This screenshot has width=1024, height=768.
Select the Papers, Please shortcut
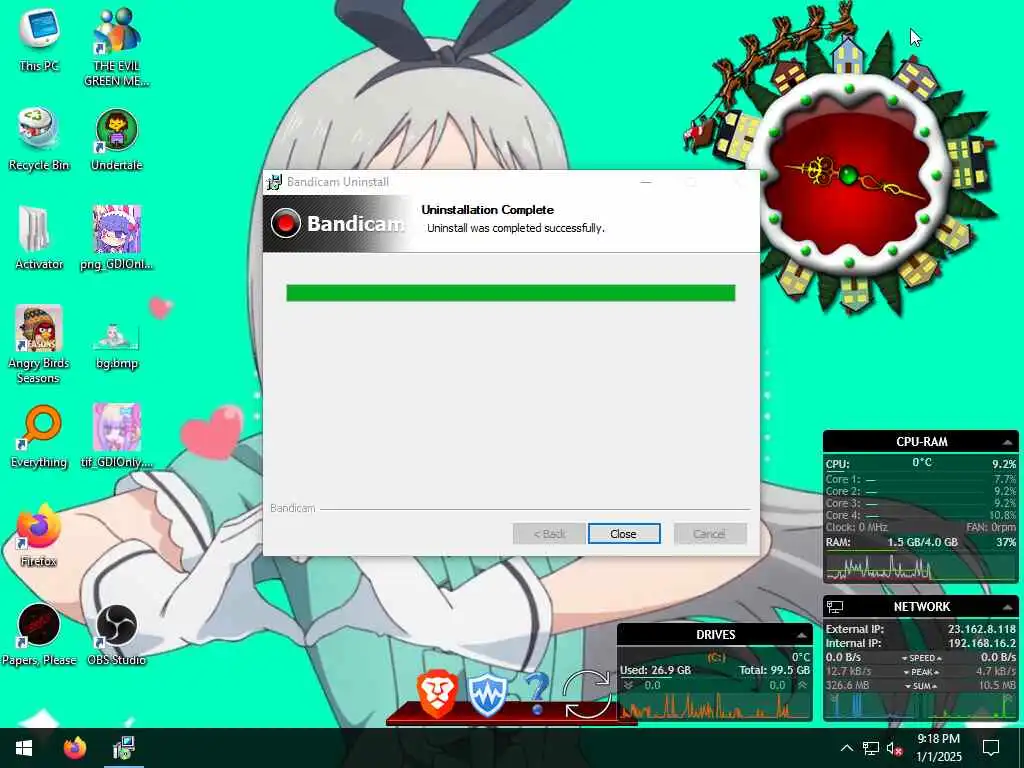39,635
